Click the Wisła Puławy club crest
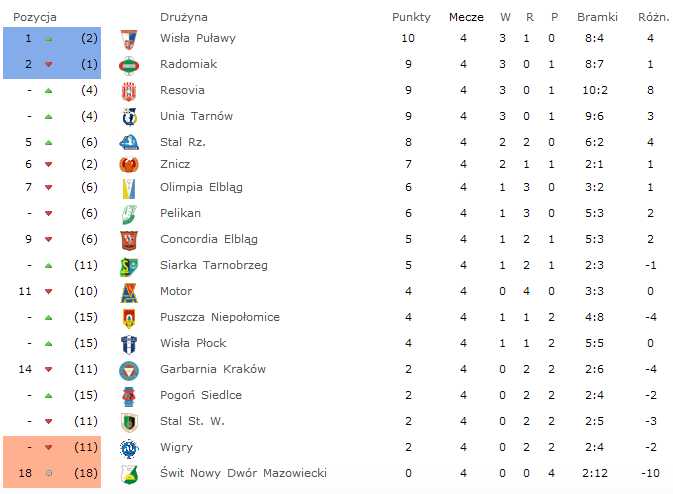Screen dimensions: 673x494 coord(129,39)
